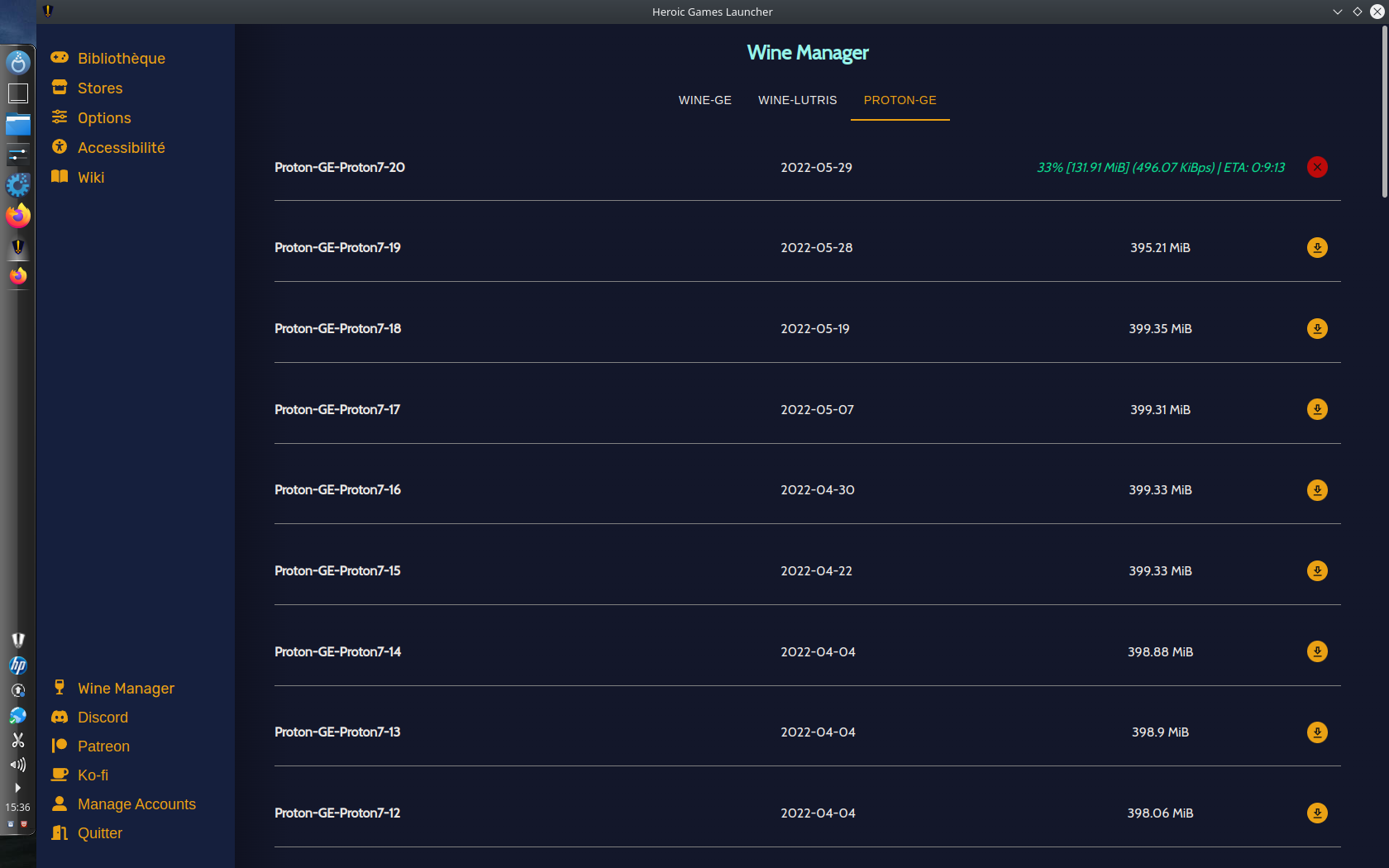Click the 398.06 MiB size value
Screen dimensions: 1389x868
[1161, 813]
